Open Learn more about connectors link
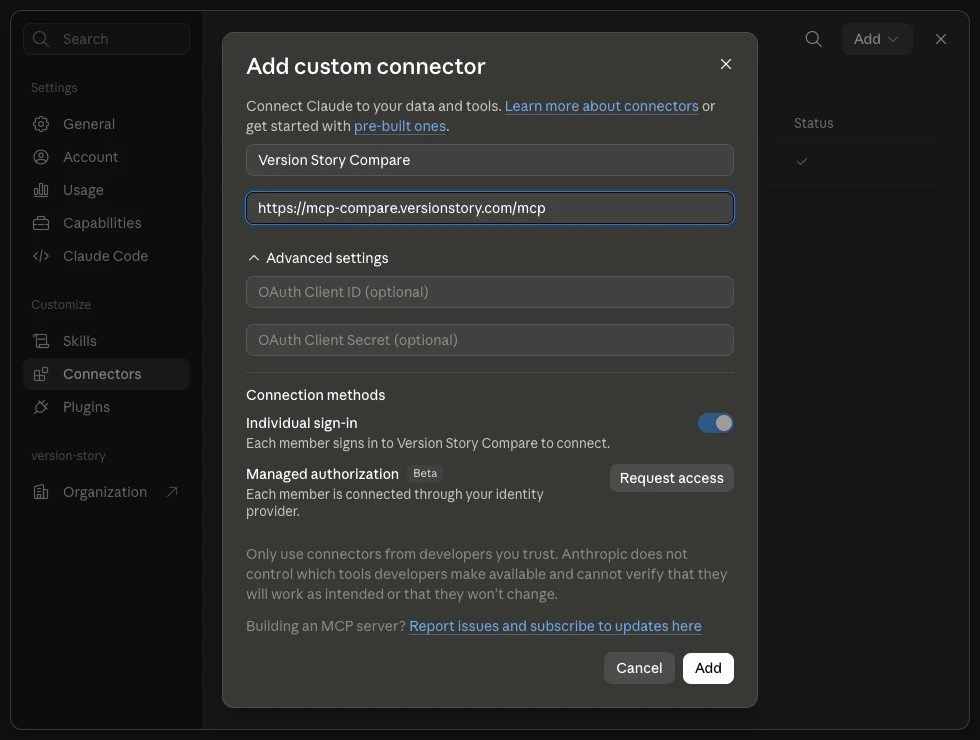Viewport: 980px width, 740px height. pyautogui.click(x=601, y=106)
